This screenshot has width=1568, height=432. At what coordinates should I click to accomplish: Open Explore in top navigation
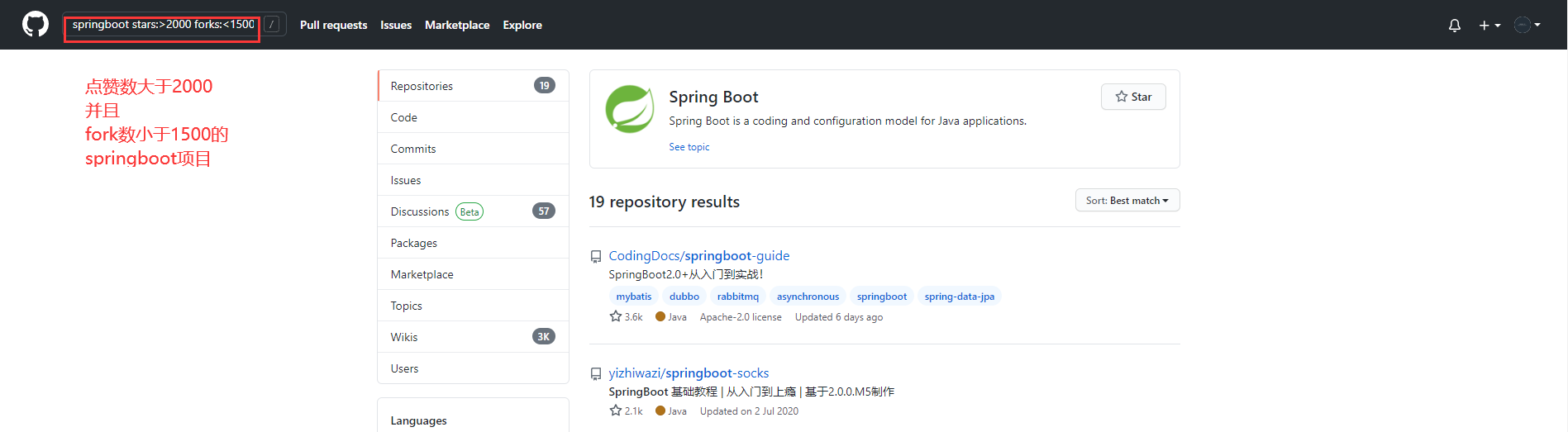point(522,26)
